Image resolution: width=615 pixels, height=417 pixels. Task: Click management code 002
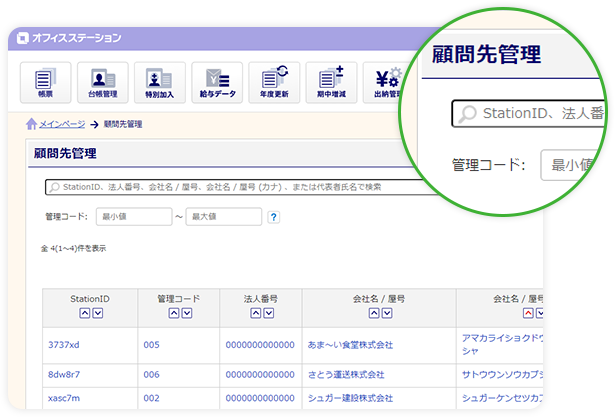coord(151,398)
